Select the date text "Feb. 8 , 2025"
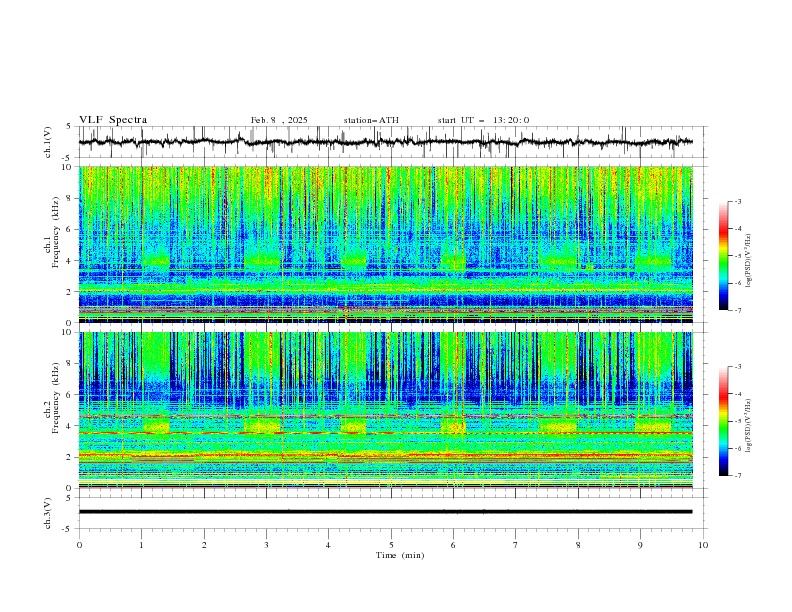Image resolution: width=792 pixels, height=612 pixels. click(279, 120)
